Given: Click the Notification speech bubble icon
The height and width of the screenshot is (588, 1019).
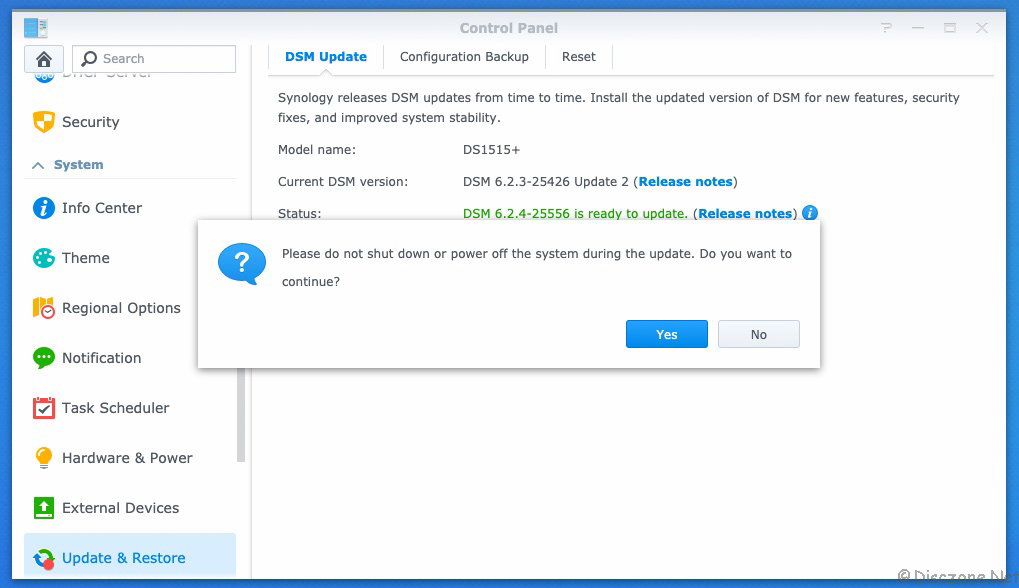Looking at the screenshot, I should point(44,358).
